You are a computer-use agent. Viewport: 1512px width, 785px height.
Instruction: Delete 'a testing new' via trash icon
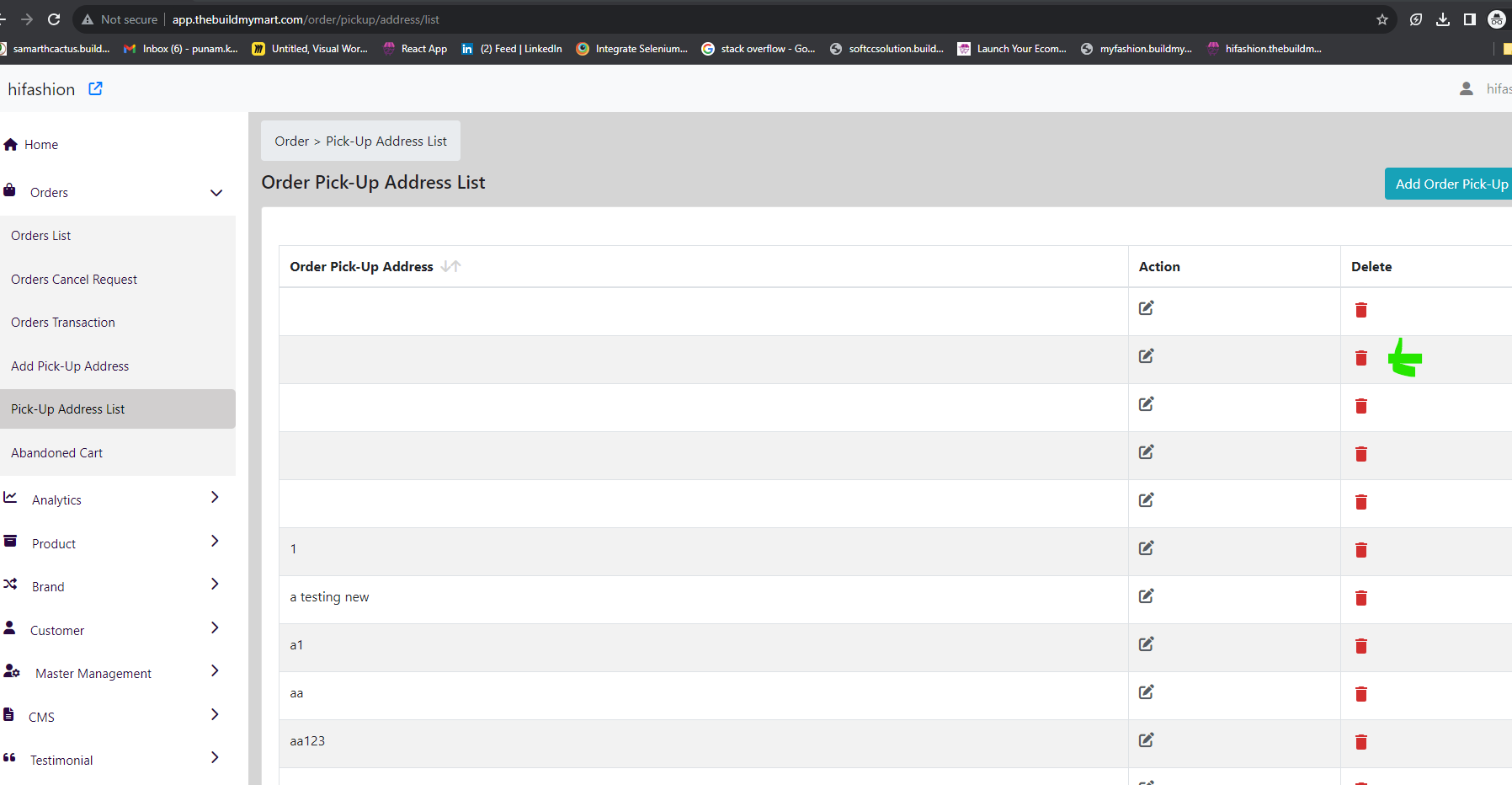click(x=1361, y=598)
